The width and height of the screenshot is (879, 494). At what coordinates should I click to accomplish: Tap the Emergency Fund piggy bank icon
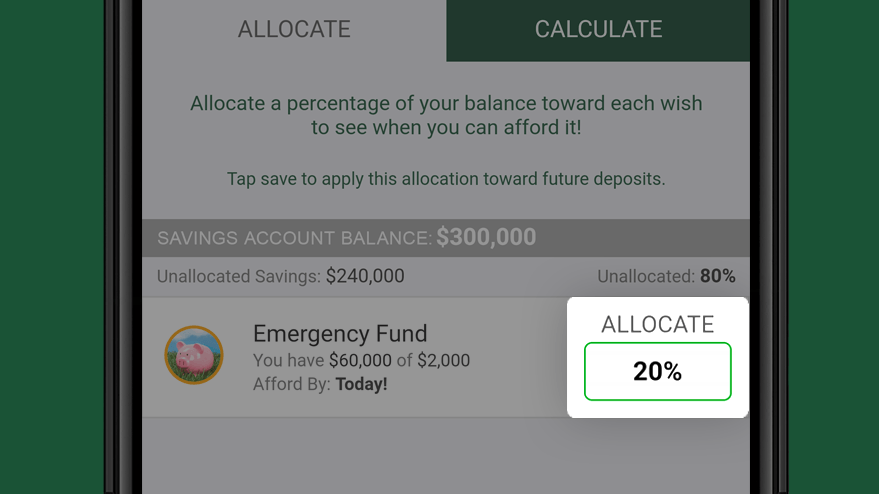pyautogui.click(x=194, y=355)
